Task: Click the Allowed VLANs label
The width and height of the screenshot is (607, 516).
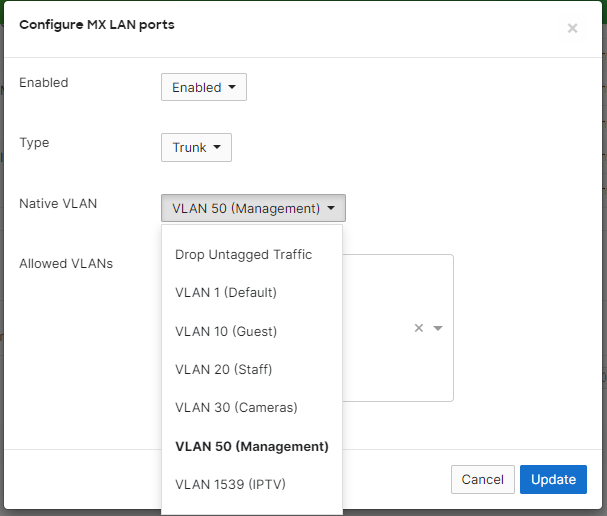Action: [x=66, y=264]
